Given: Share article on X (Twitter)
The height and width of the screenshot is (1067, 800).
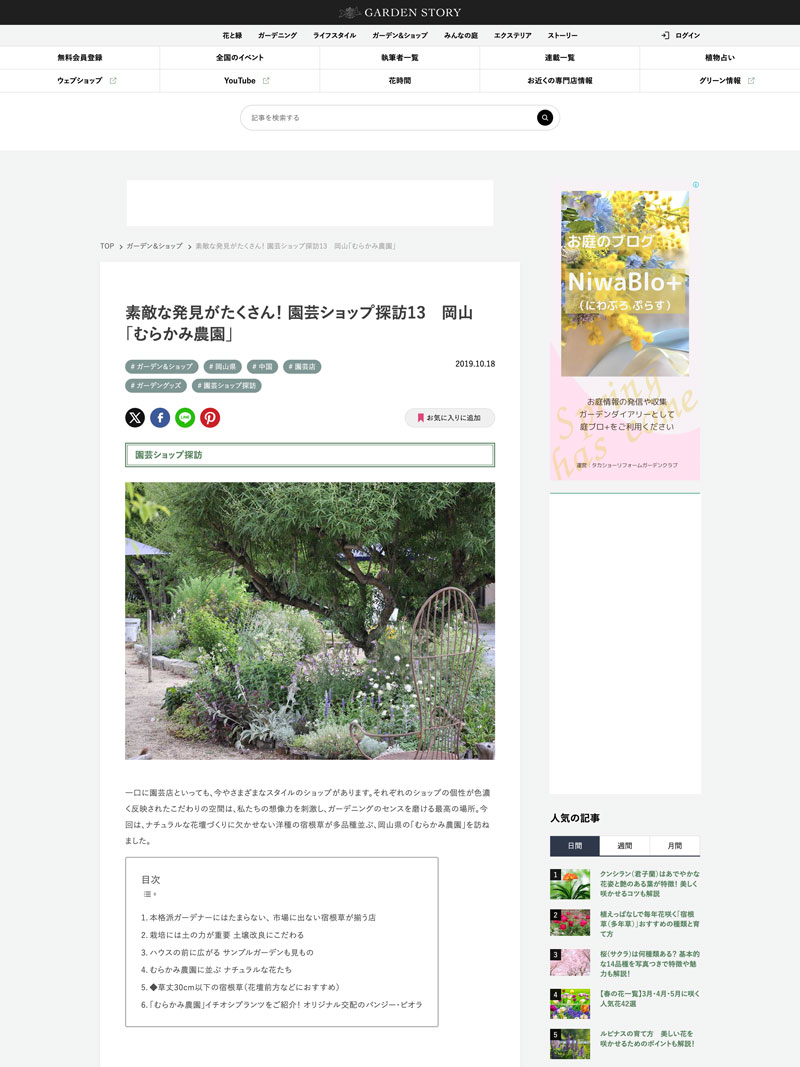Looking at the screenshot, I should (135, 418).
